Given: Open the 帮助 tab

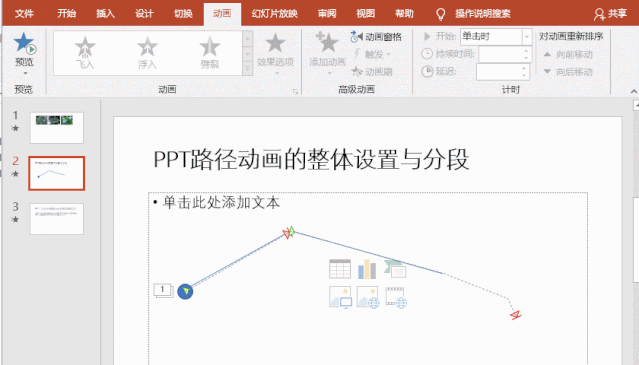Looking at the screenshot, I should click(404, 13).
